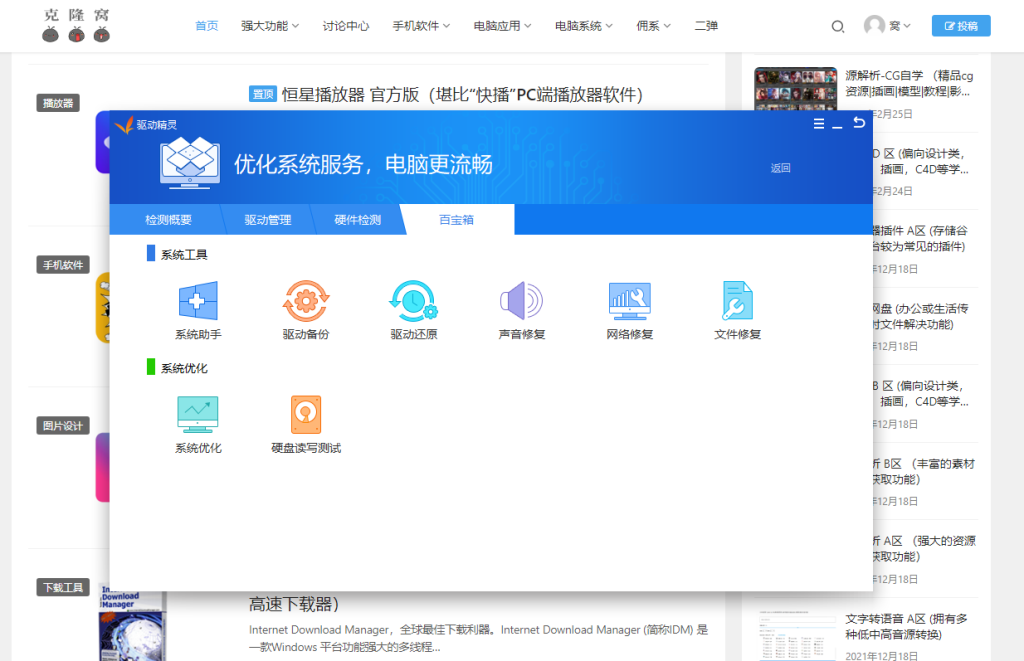This screenshot has width=1024, height=661.
Task: Click the 播放器 category tag
Action: click(x=58, y=103)
